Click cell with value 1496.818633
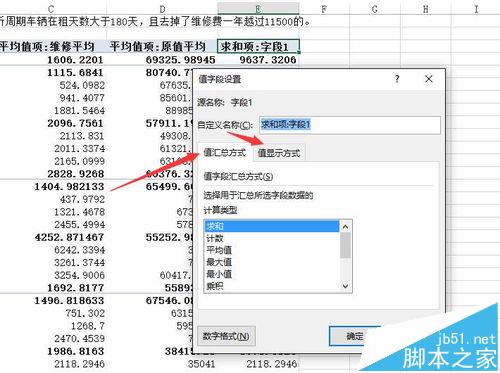500x373 pixels. pos(53,300)
